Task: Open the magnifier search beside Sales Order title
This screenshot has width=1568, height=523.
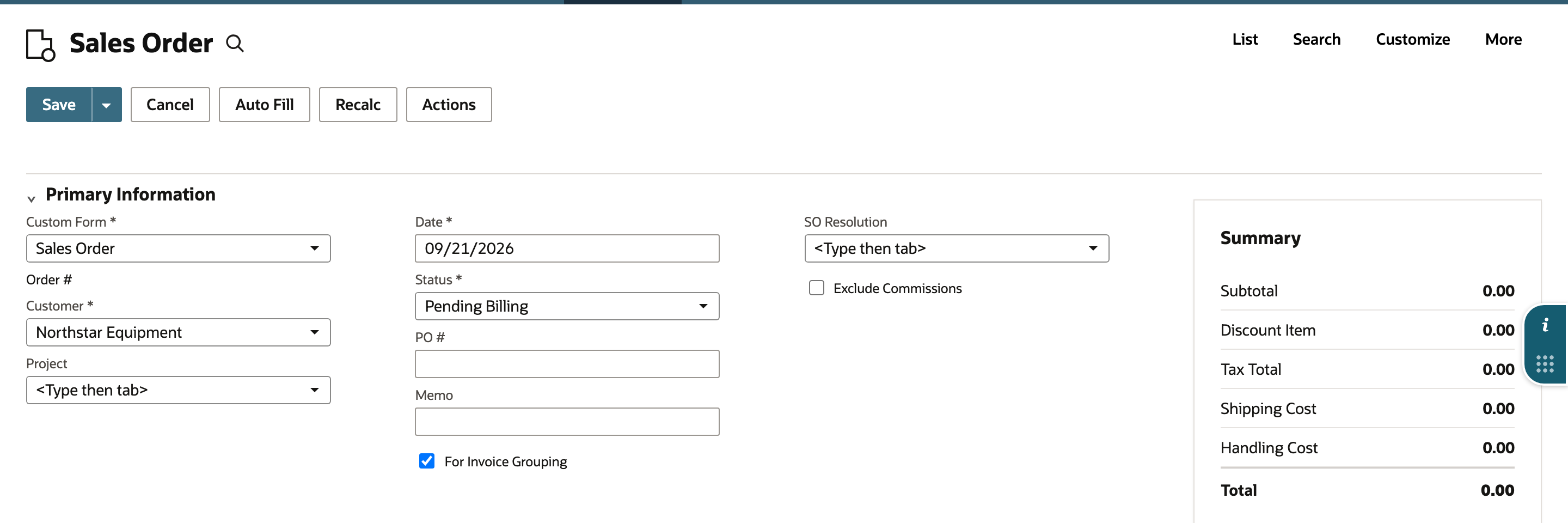Action: point(235,44)
